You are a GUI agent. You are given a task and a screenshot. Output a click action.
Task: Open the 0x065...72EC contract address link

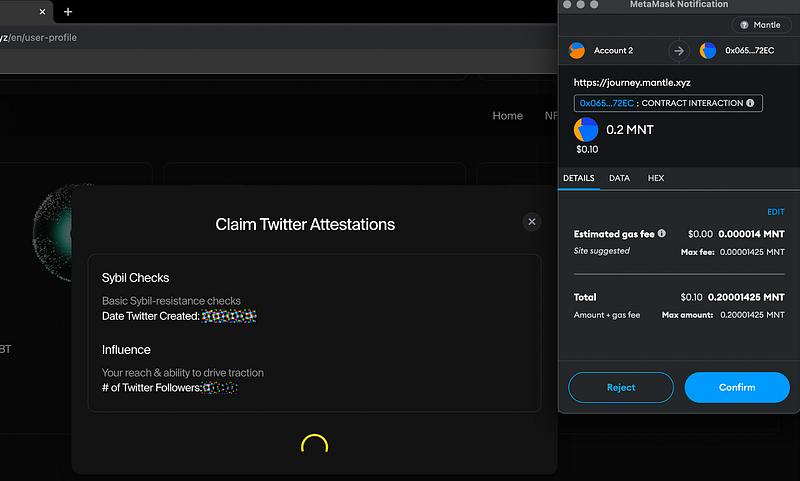[607, 103]
